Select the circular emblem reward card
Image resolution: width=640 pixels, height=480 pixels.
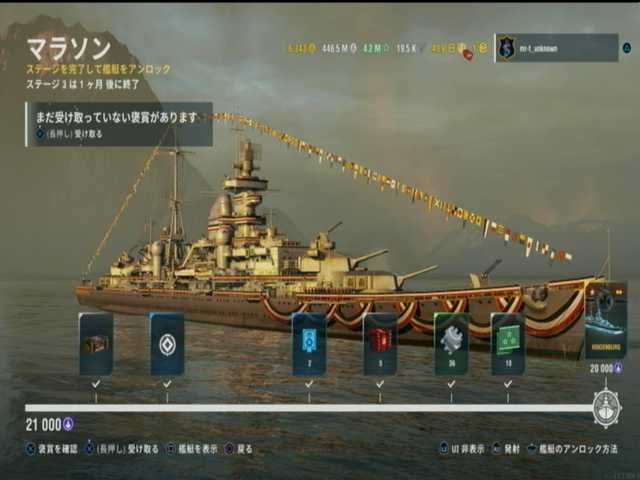point(167,344)
